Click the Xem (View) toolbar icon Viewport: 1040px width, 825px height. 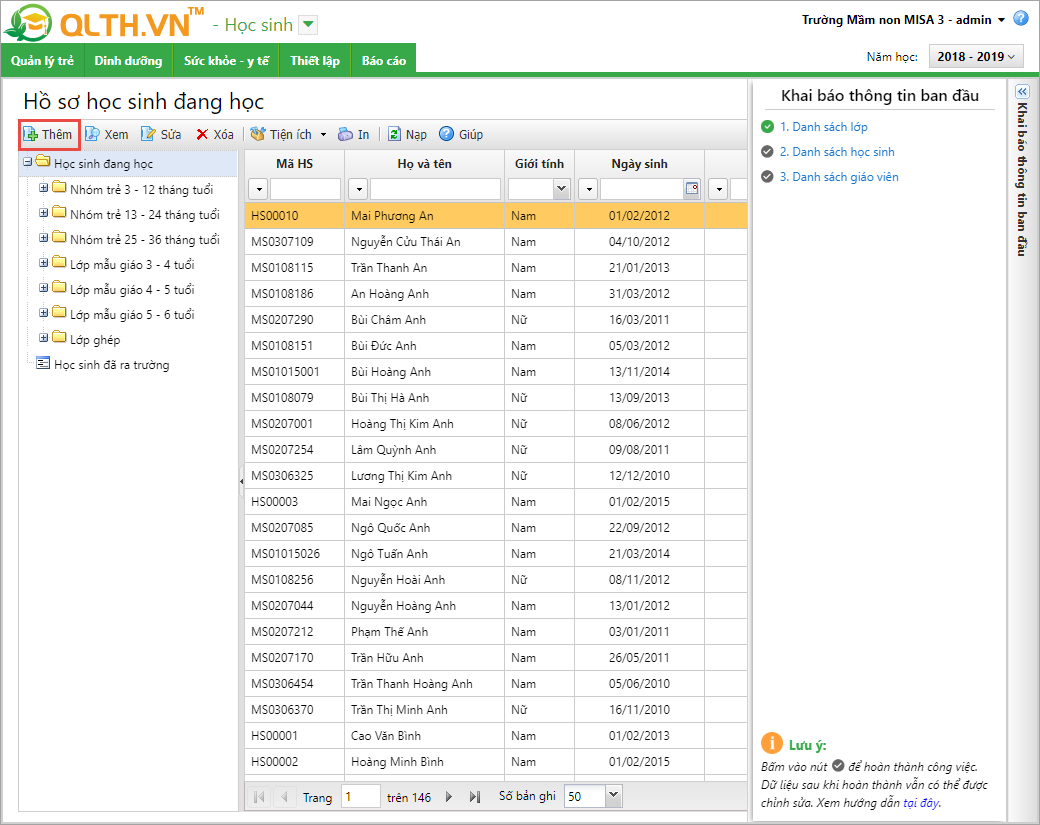[92, 134]
